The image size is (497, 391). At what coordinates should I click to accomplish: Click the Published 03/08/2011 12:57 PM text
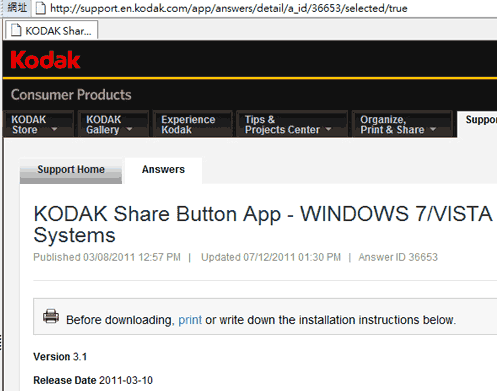107,257
